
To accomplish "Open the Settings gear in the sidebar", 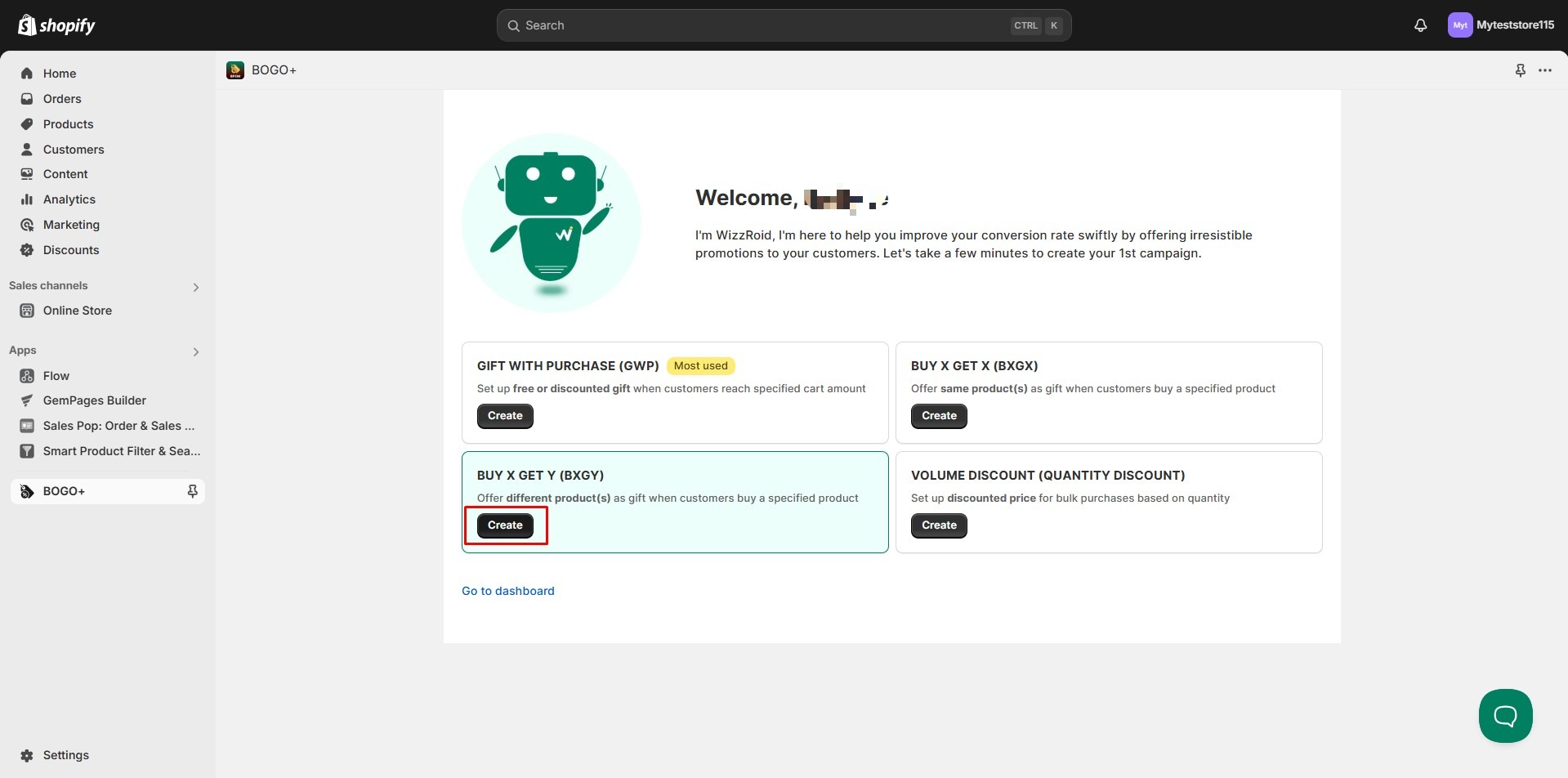I will click(27, 755).
